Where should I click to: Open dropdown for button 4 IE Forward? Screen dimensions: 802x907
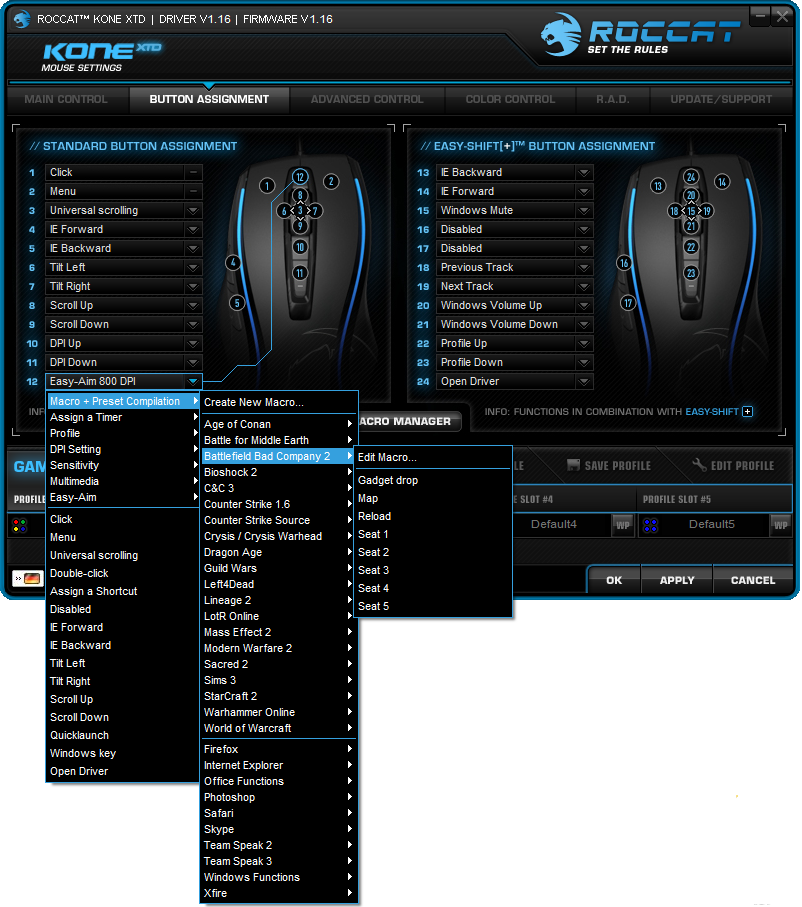coord(193,230)
